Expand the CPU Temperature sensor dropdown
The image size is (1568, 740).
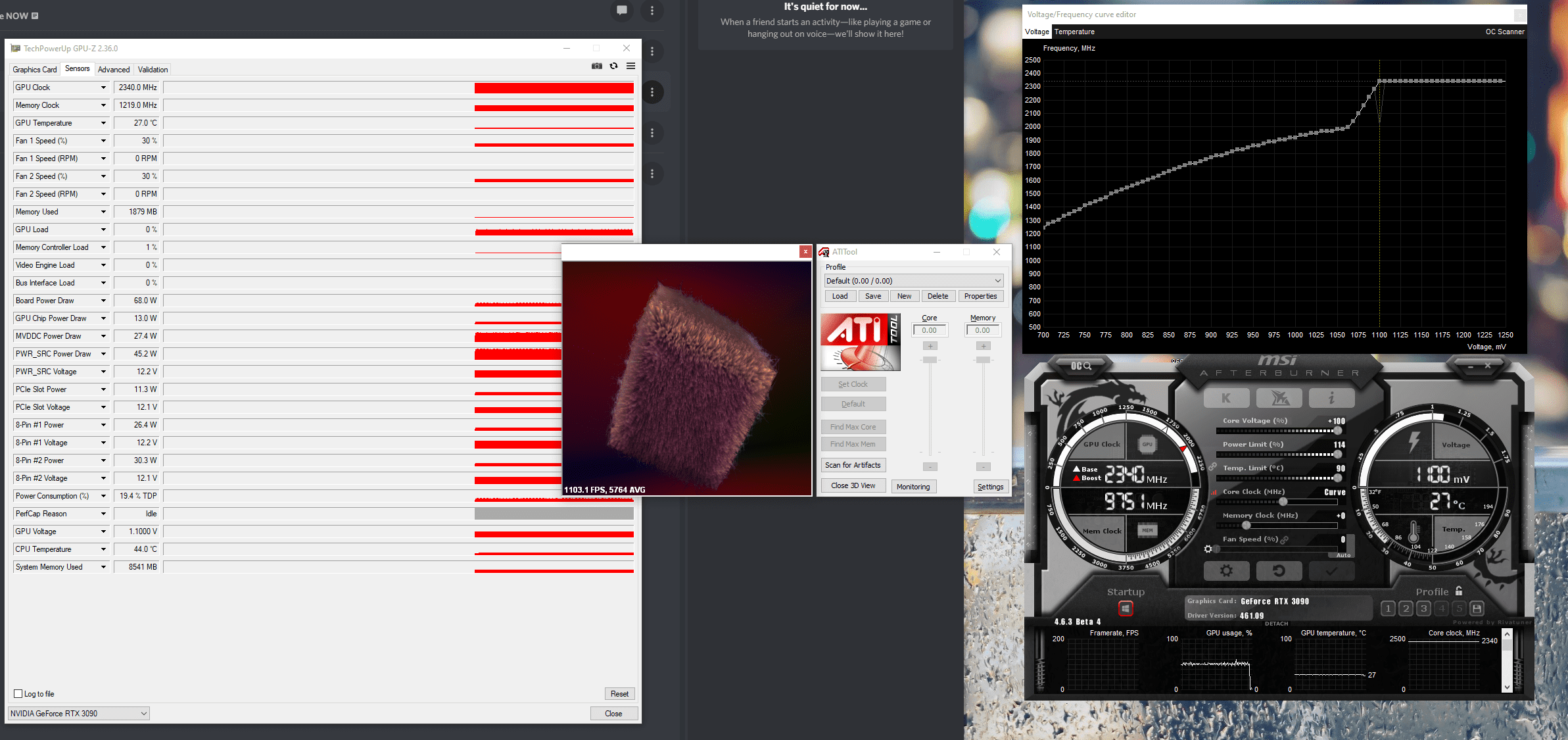[x=103, y=549]
